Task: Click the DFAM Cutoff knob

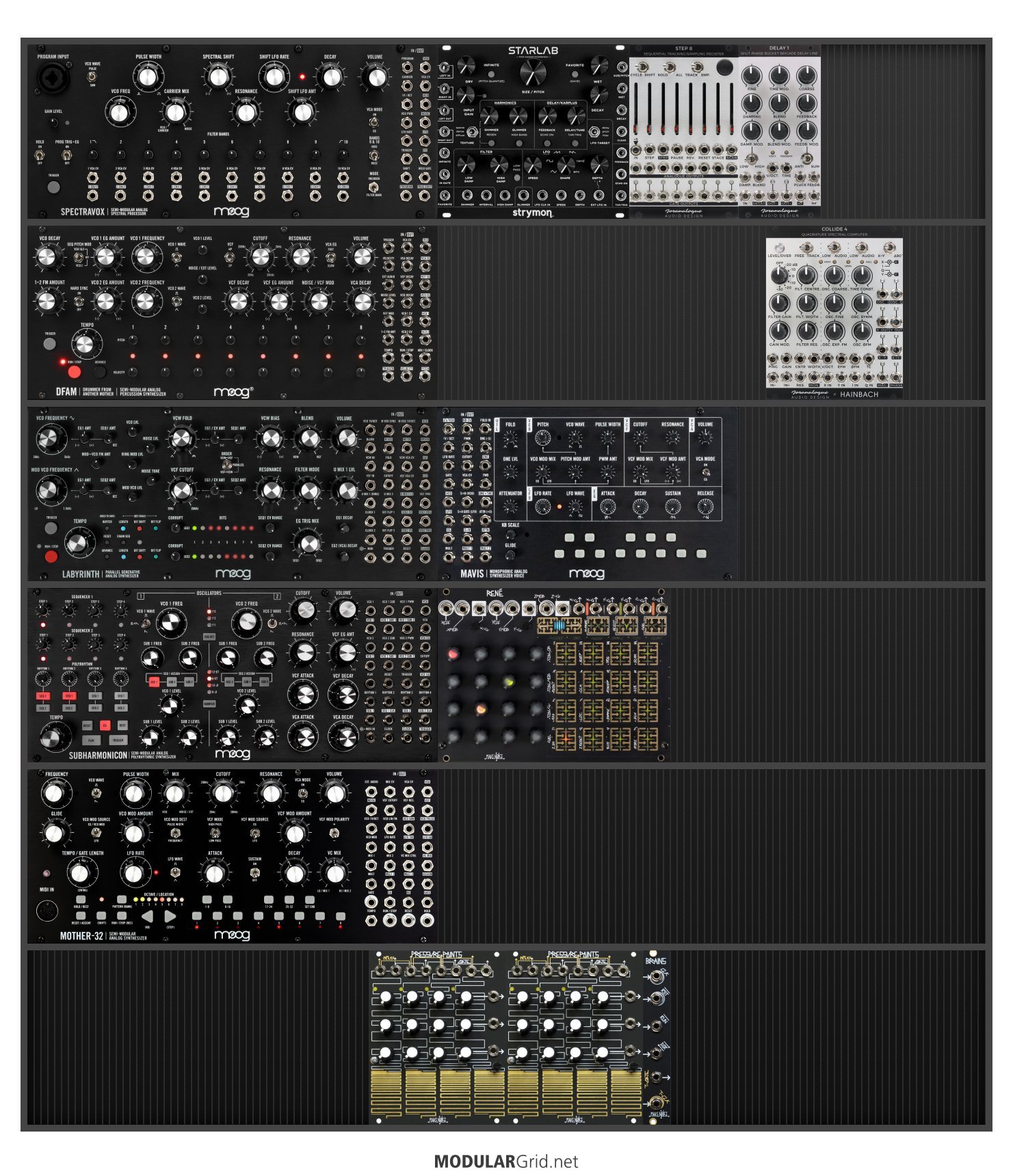Action: pyautogui.click(x=260, y=257)
